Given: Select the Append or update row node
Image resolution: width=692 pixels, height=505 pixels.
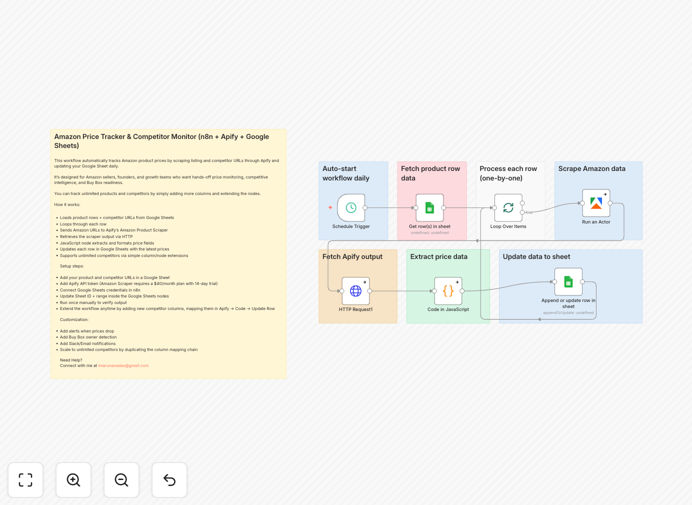Looking at the screenshot, I should (x=568, y=282).
